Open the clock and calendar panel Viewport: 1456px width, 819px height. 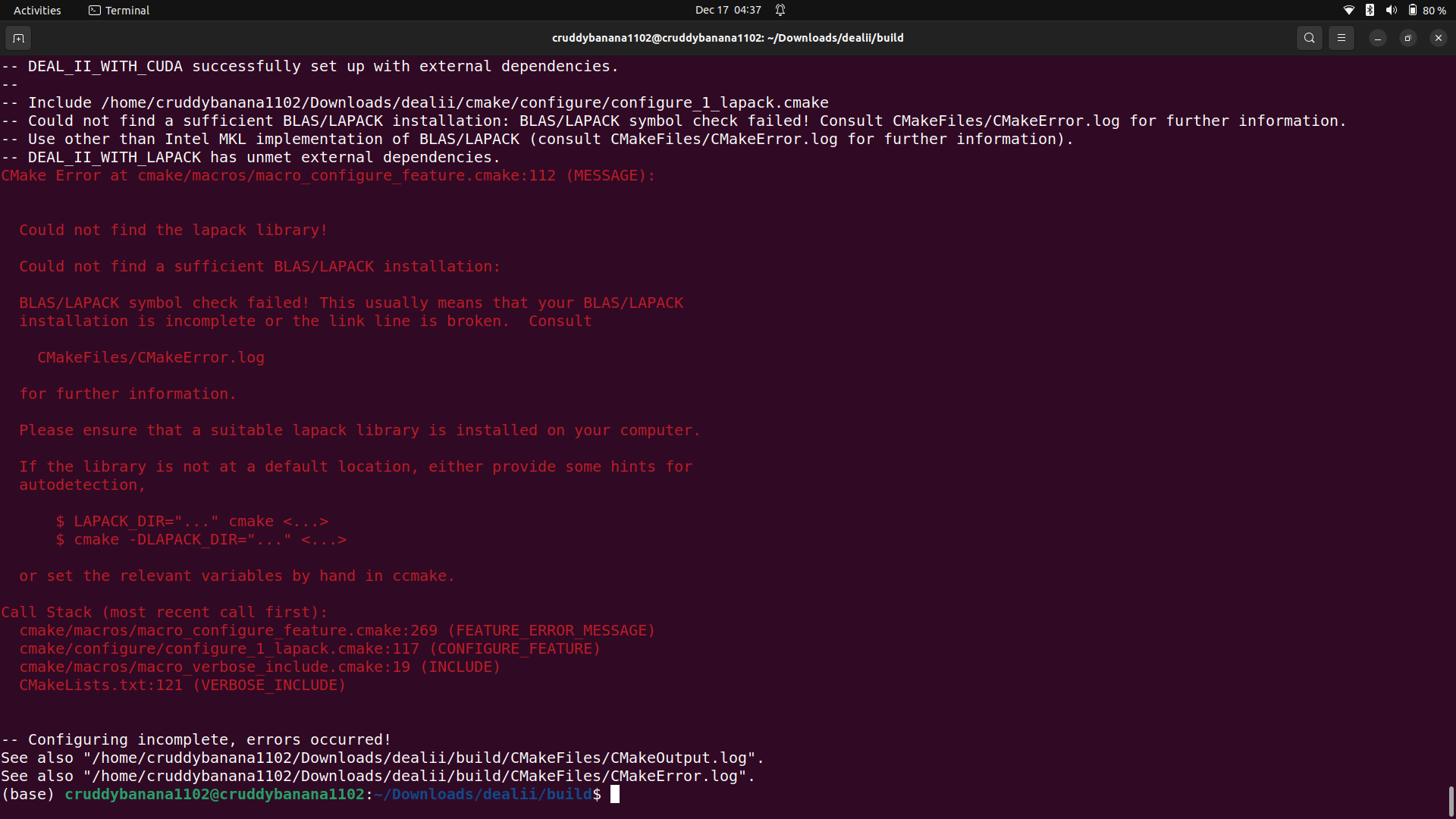(728, 10)
